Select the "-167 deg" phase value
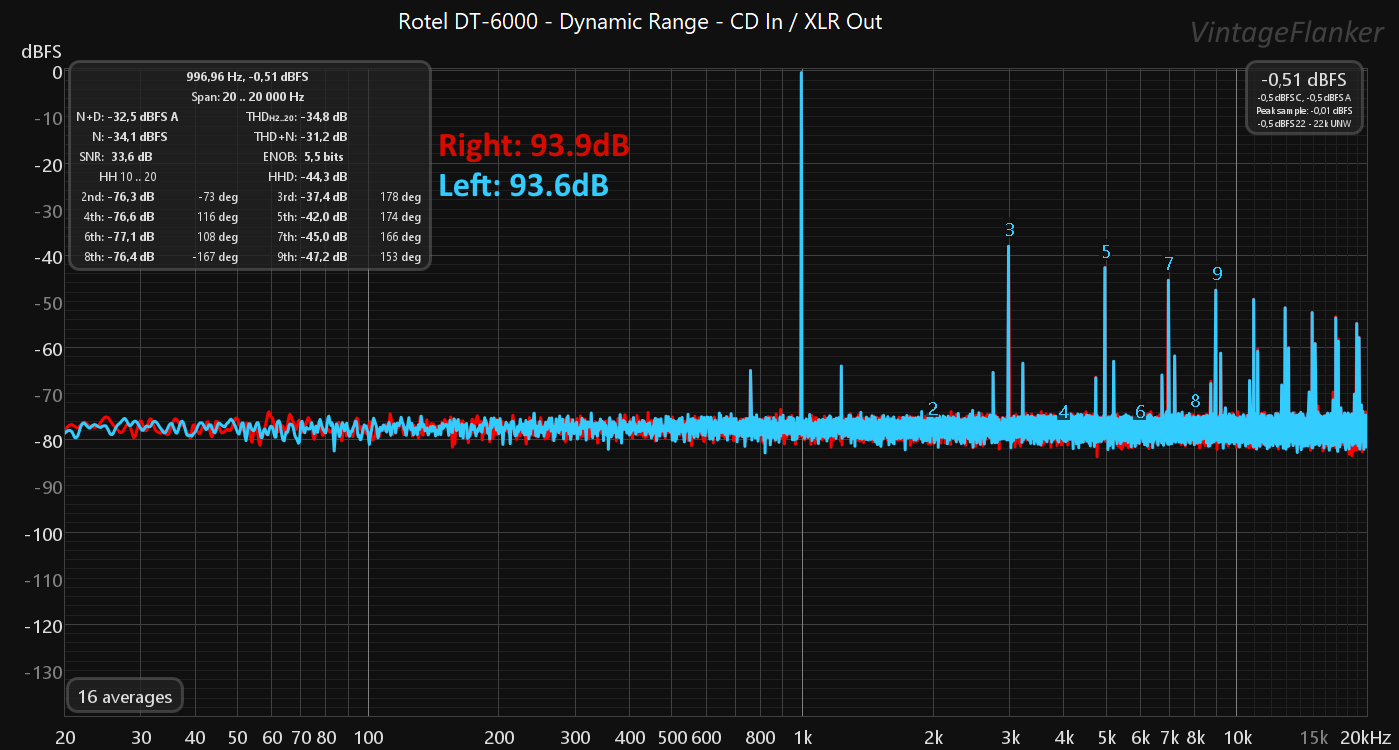This screenshot has height=750, width=1399. [x=215, y=257]
